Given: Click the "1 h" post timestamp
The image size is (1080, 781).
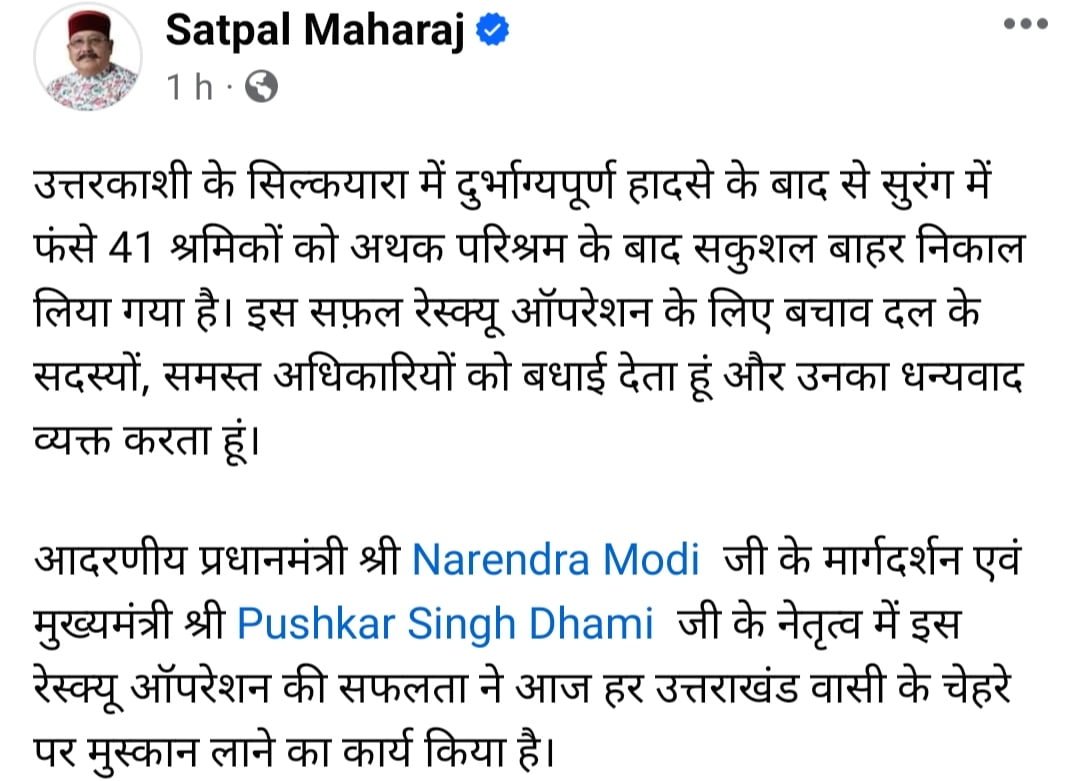Looking at the screenshot, I should click(x=190, y=88).
